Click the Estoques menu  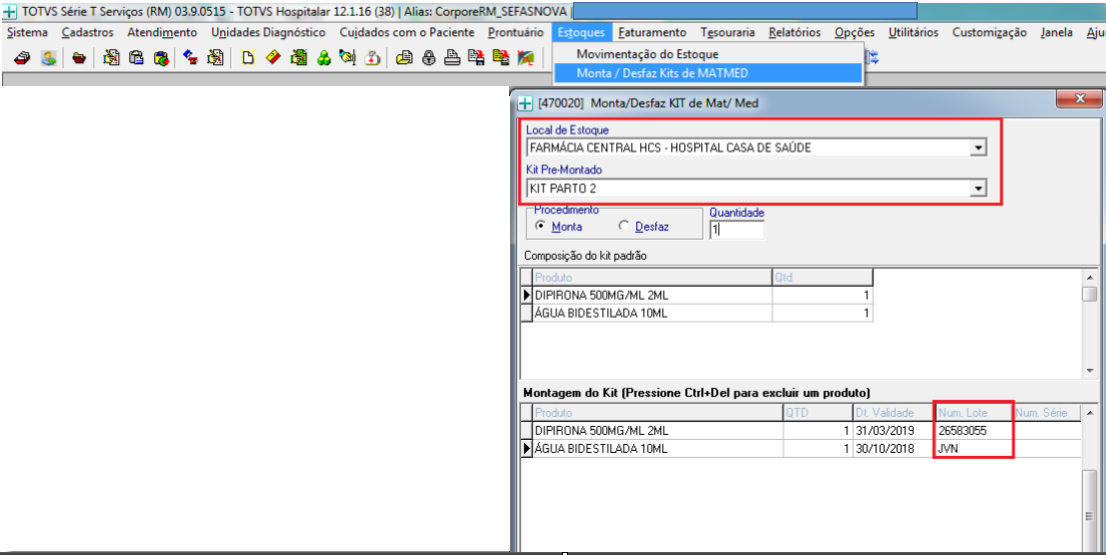pyautogui.click(x=581, y=32)
